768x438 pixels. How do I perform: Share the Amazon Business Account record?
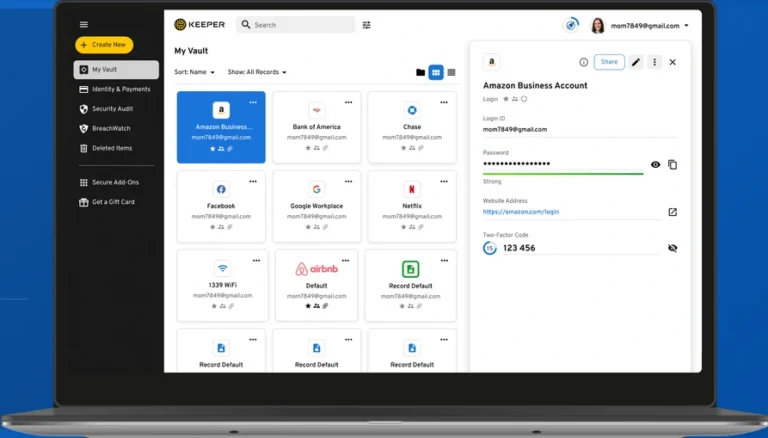pos(609,62)
